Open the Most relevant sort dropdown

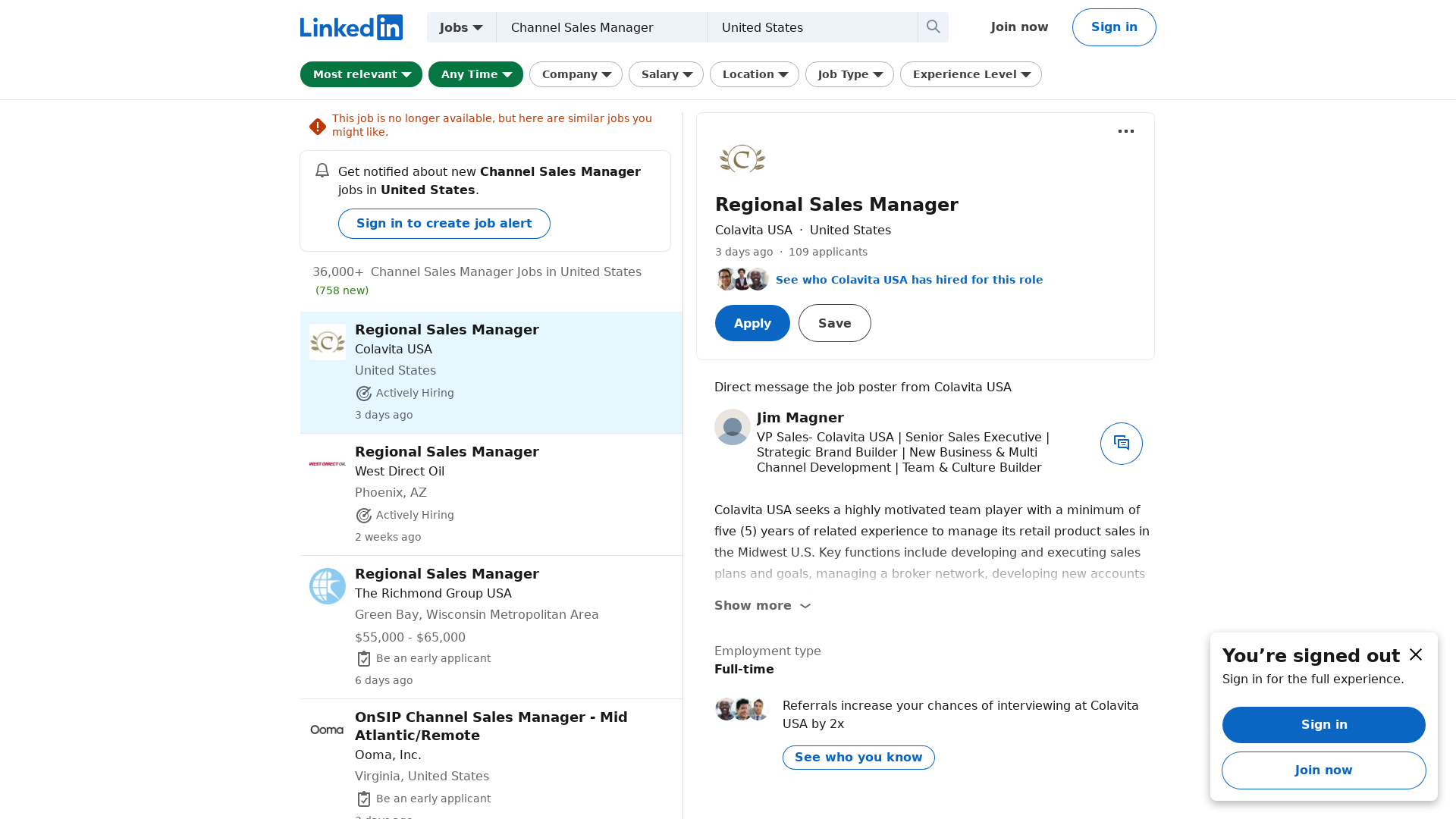coord(361,74)
